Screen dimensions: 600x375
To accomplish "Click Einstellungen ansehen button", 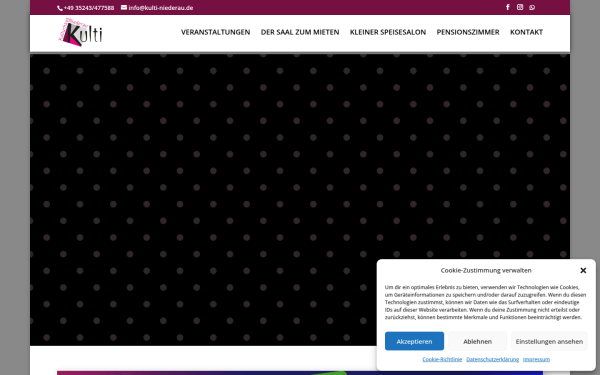I will click(x=549, y=341).
